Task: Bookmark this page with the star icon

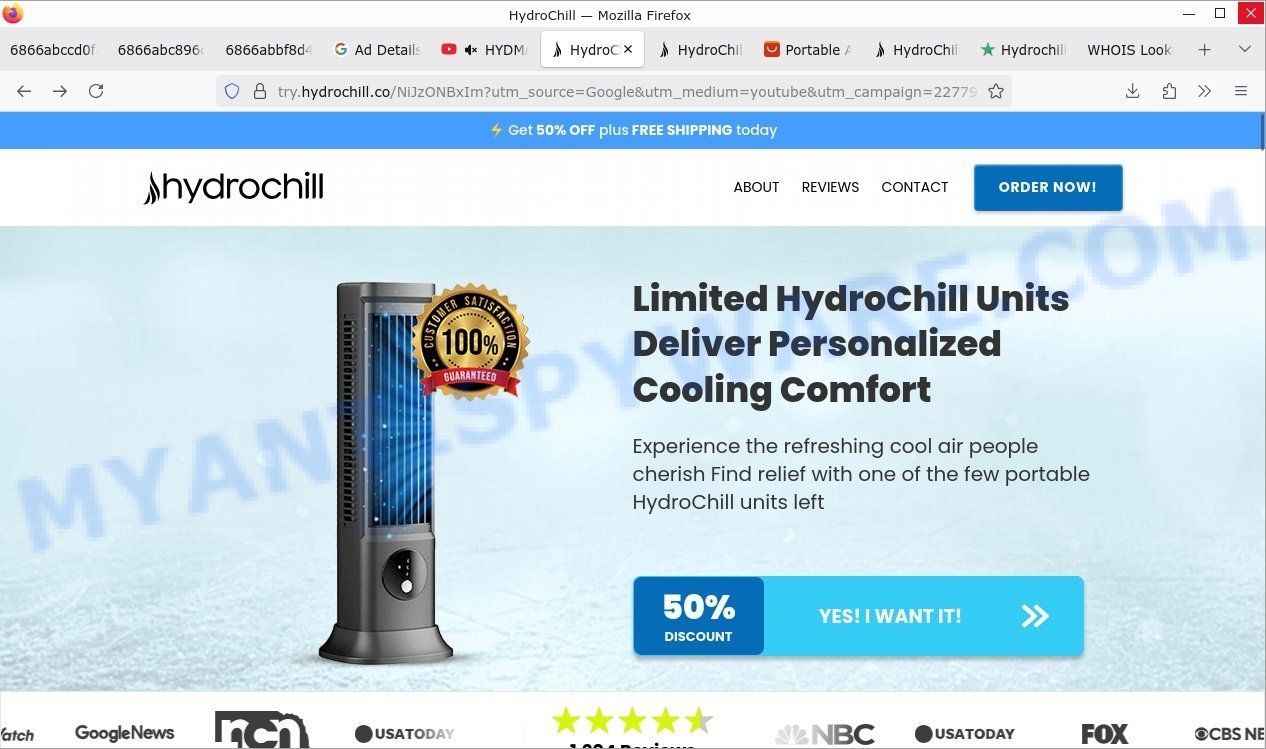Action: point(995,91)
